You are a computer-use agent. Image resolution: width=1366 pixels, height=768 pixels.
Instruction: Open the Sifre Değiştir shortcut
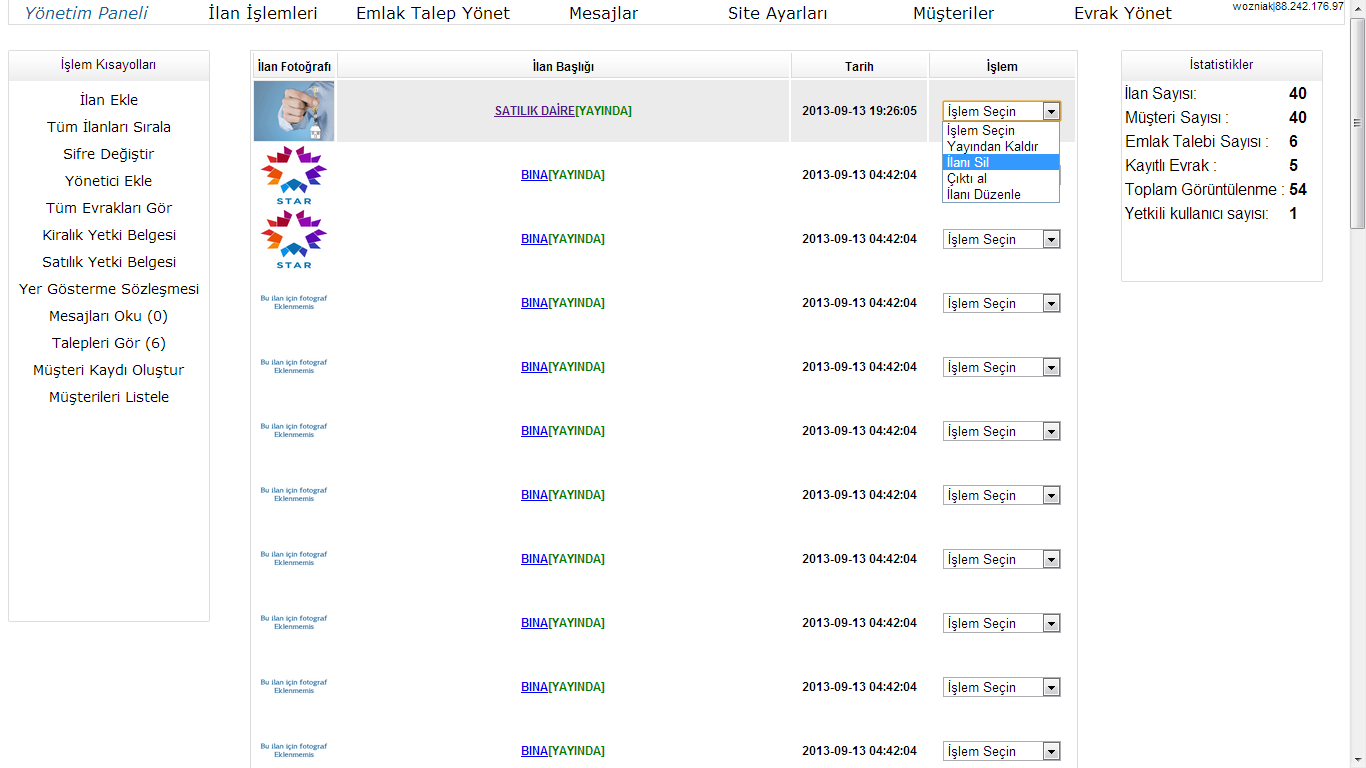(x=109, y=154)
